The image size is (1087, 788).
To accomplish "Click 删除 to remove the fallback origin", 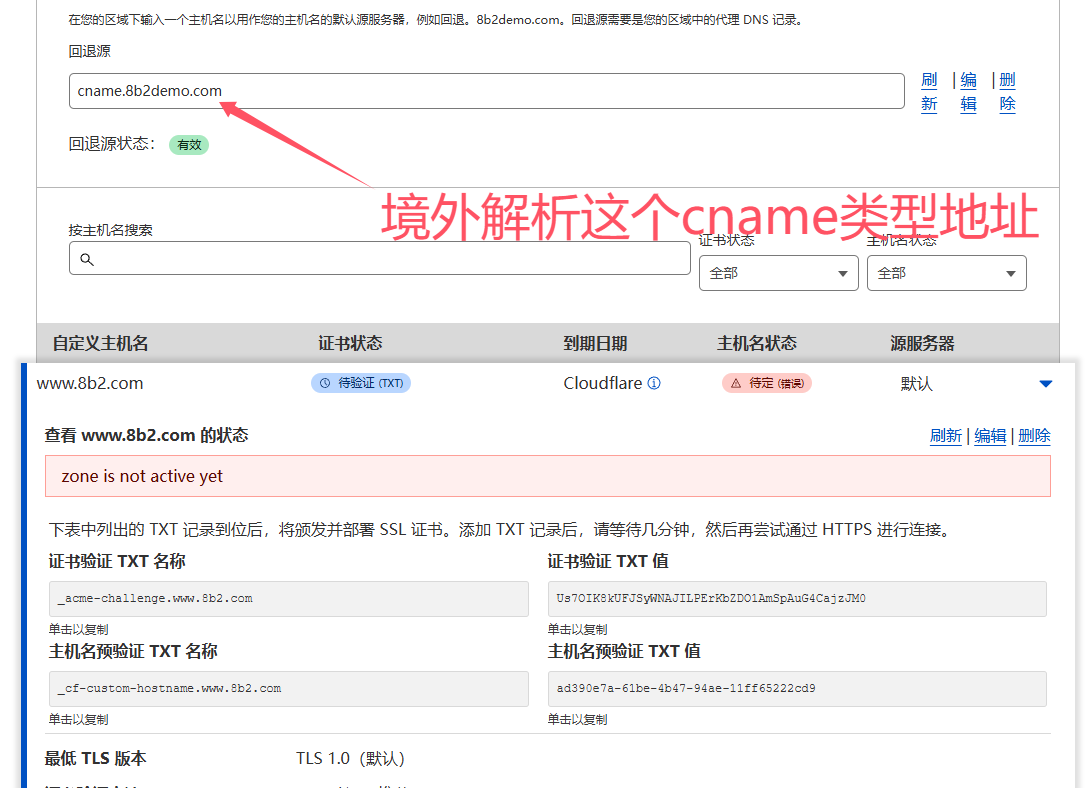I will pyautogui.click(x=1007, y=91).
